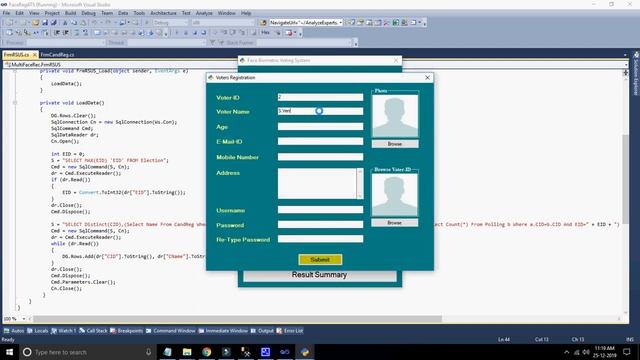Click the Stop Debugging toolbar icon
The image size is (640, 360).
pos(194,33)
